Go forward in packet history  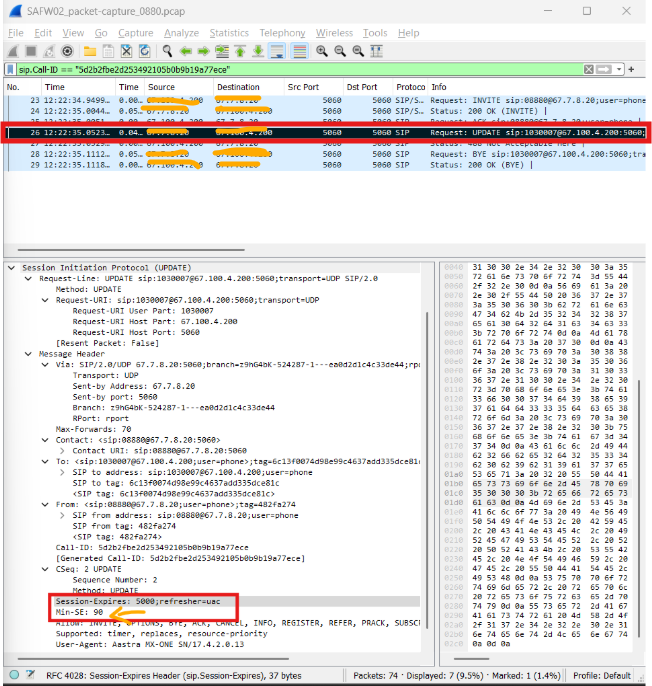pyautogui.click(x=203, y=52)
